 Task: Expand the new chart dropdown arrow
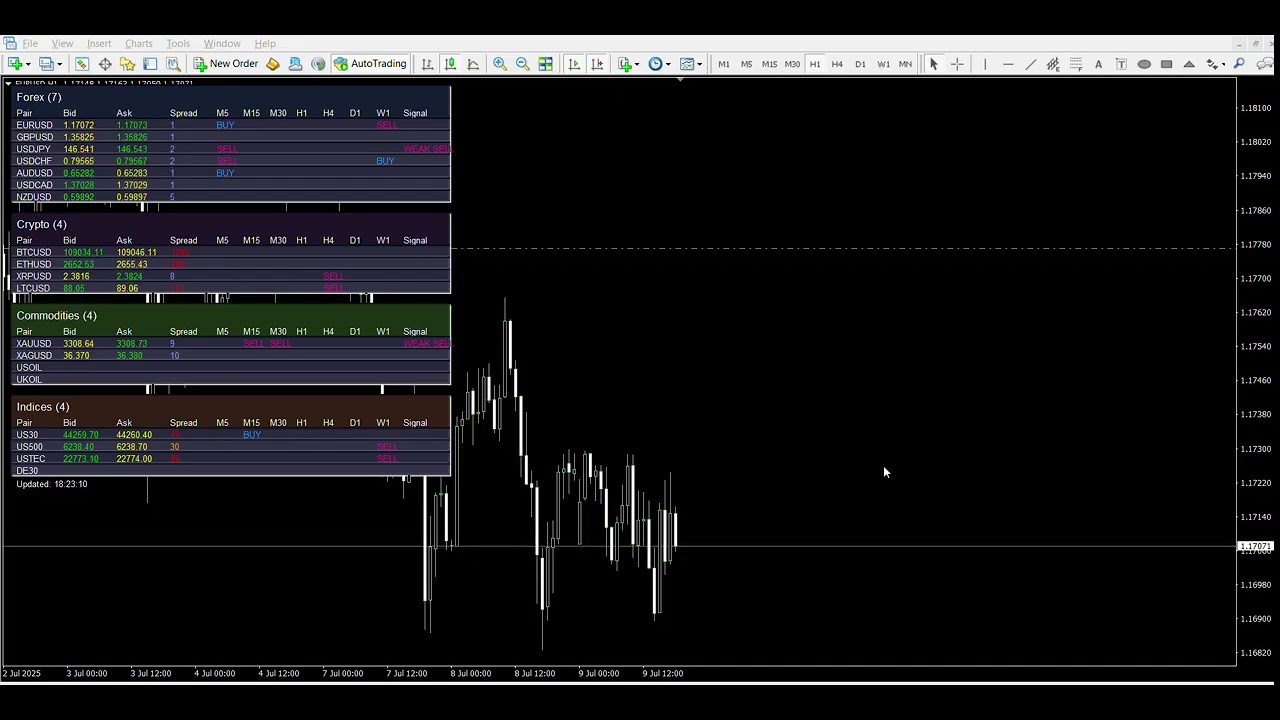[x=29, y=64]
